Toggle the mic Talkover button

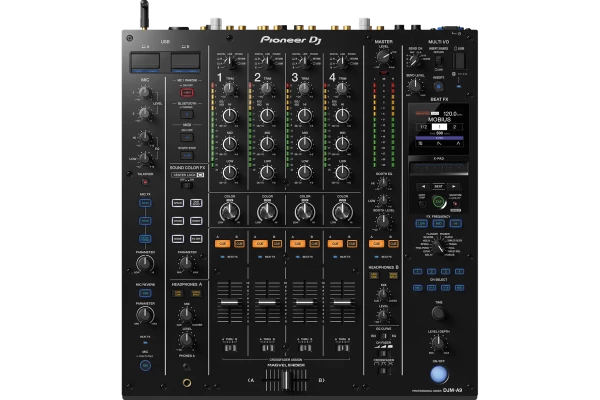point(145,182)
